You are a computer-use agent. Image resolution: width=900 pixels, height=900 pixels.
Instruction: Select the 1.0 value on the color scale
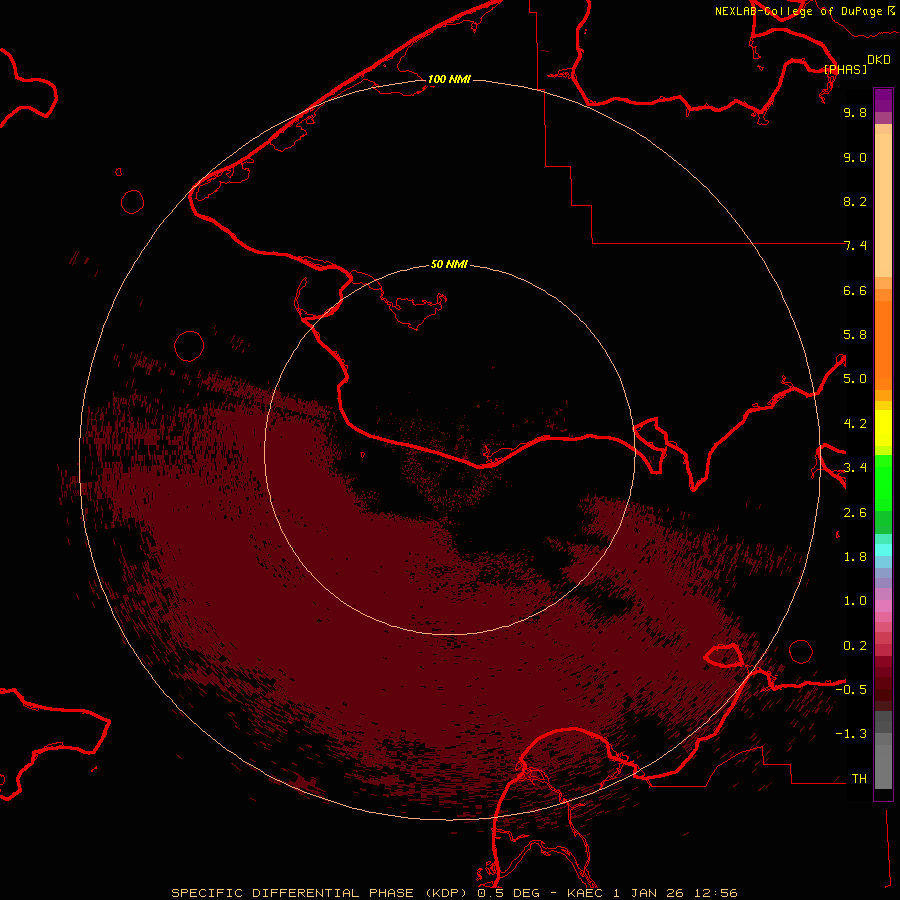(x=855, y=601)
